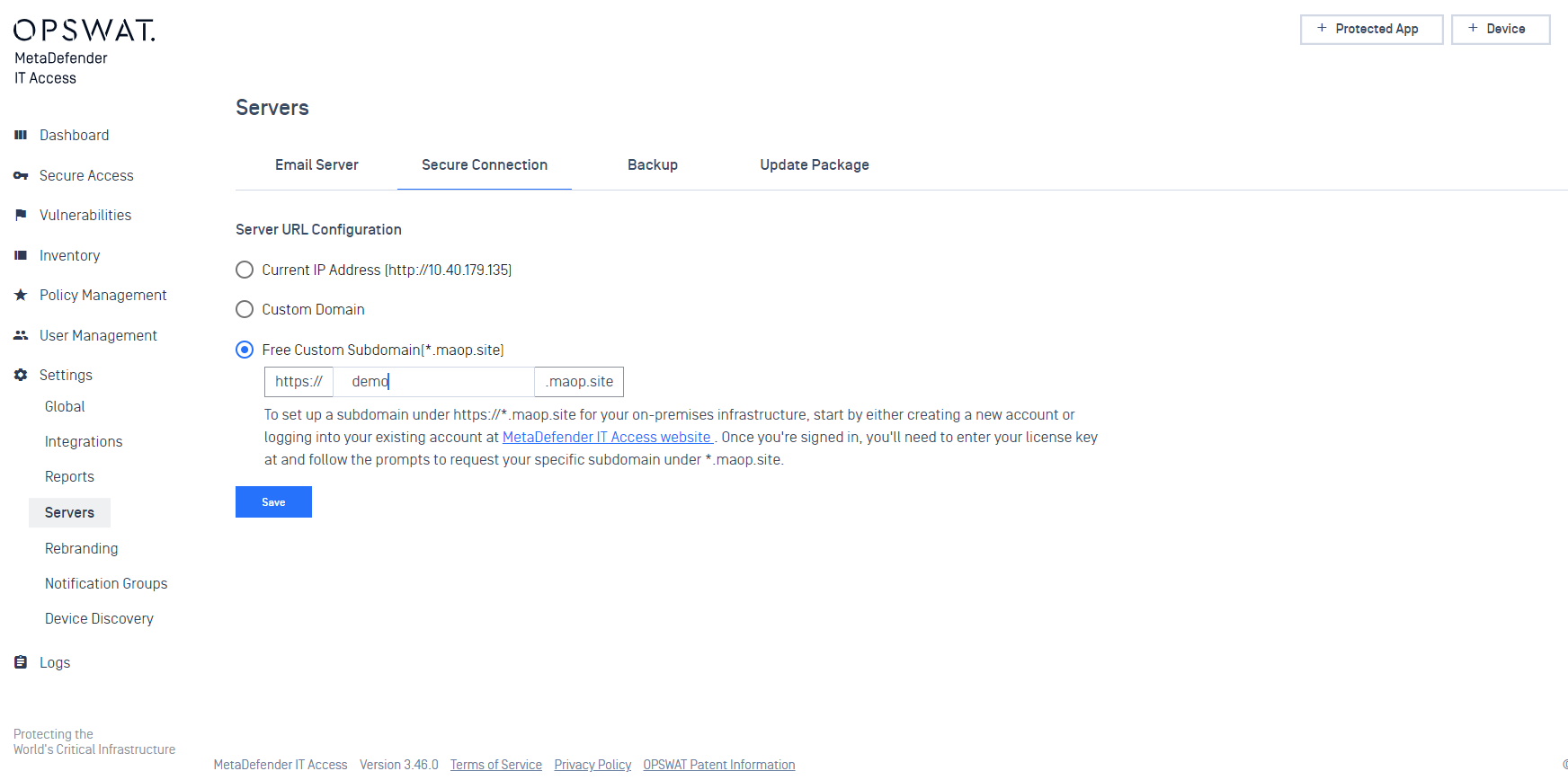1568x780 pixels.
Task: Open Rebranding settings
Action: pos(81,548)
